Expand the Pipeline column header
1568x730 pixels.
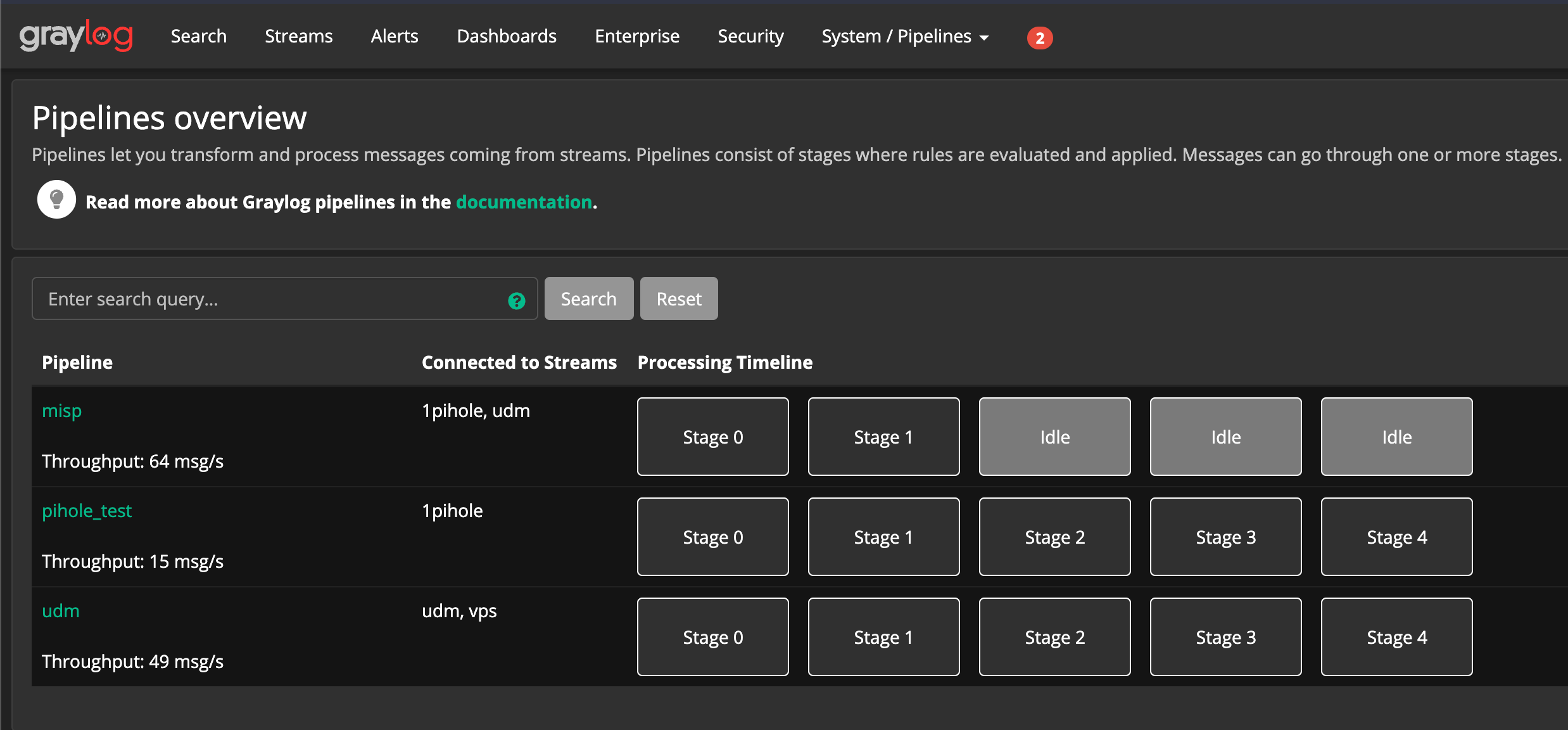tap(77, 362)
